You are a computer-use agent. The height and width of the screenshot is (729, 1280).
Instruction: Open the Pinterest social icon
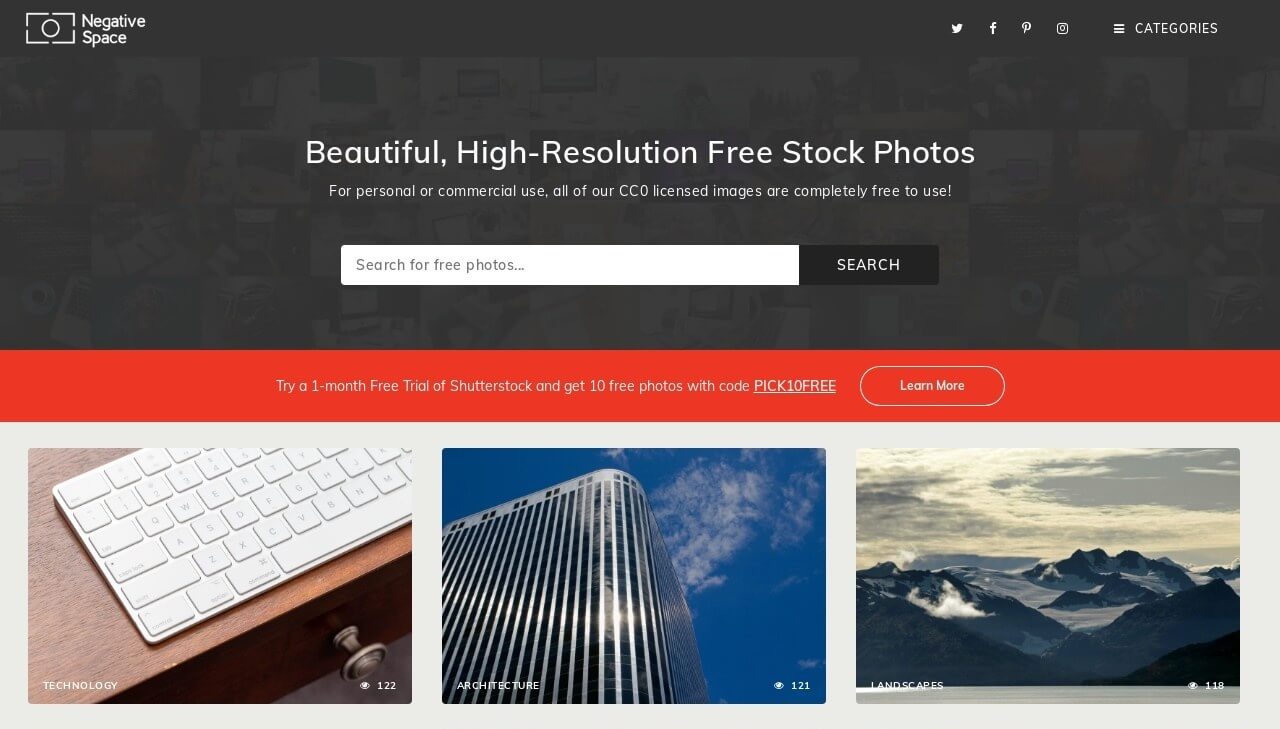(x=1026, y=28)
